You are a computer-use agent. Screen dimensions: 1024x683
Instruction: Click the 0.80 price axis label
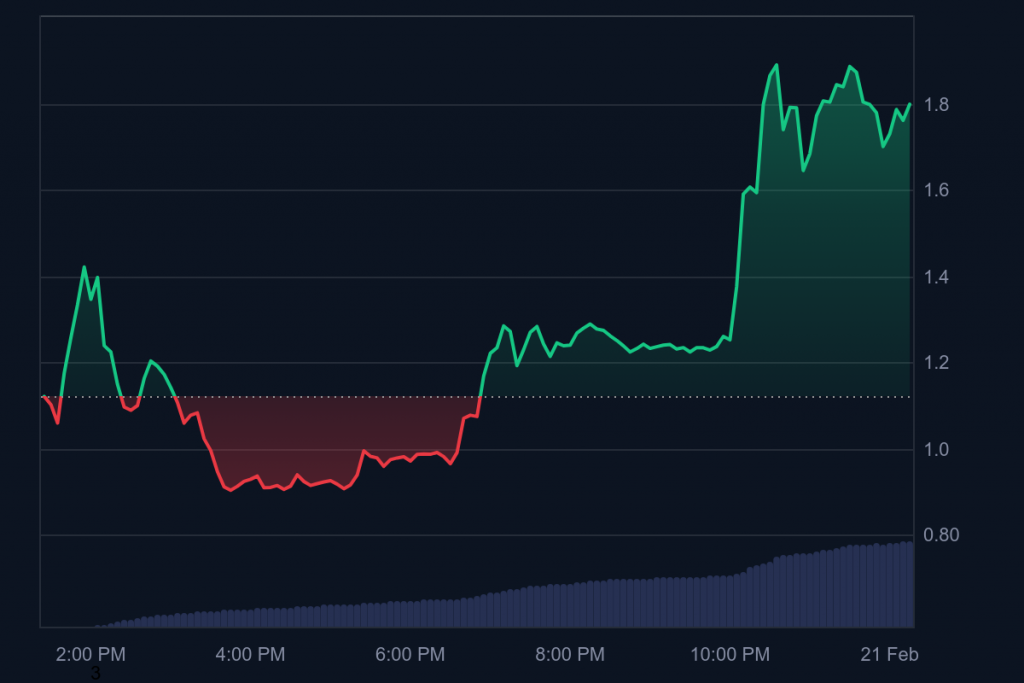(x=941, y=535)
